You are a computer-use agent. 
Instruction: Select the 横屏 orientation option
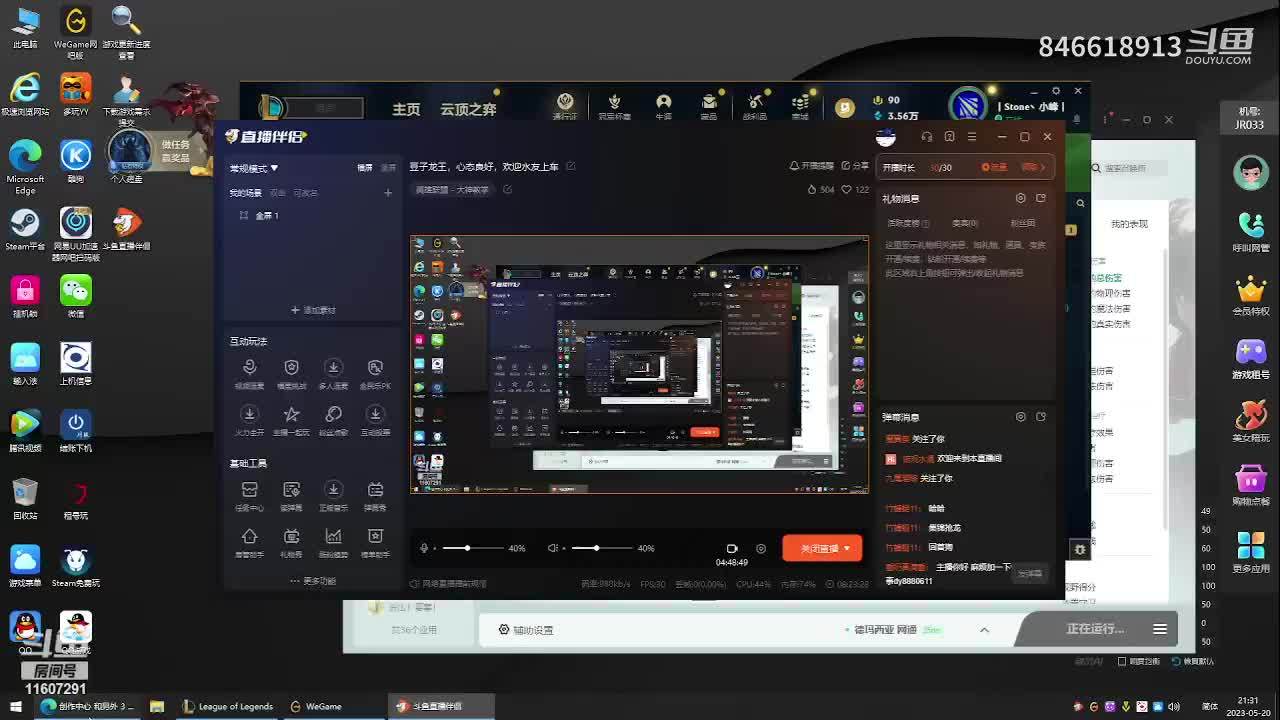tap(365, 168)
